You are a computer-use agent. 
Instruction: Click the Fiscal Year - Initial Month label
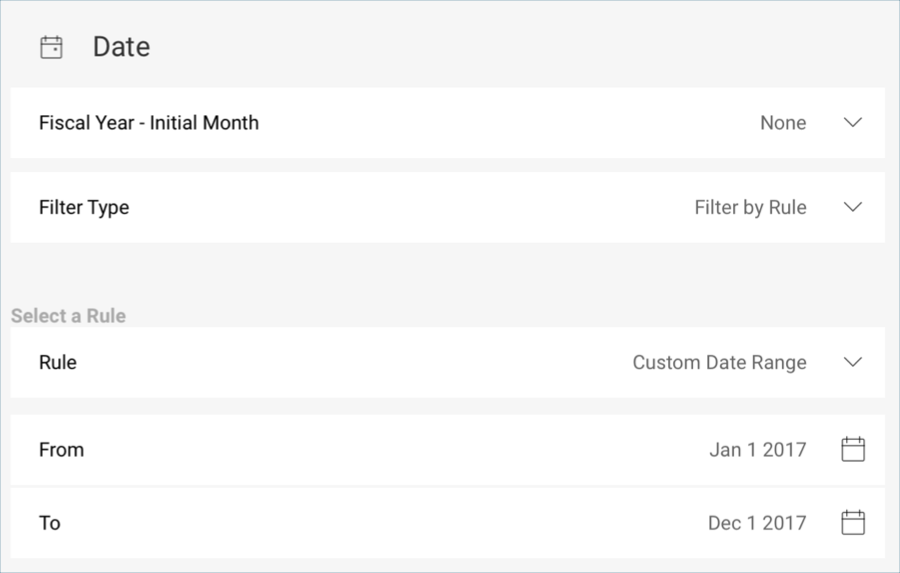[x=149, y=123]
